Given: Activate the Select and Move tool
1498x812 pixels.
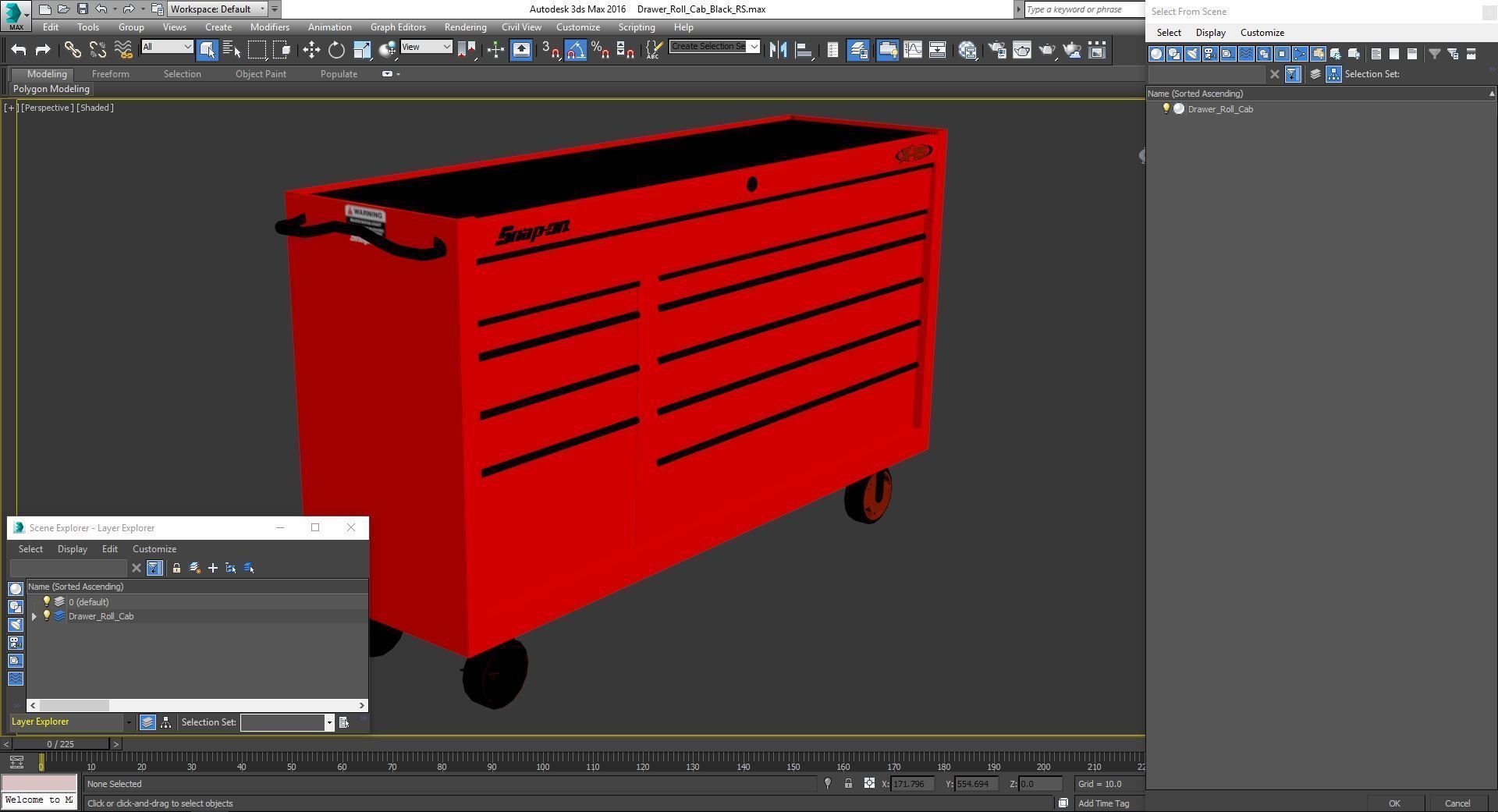Looking at the screenshot, I should 311,50.
